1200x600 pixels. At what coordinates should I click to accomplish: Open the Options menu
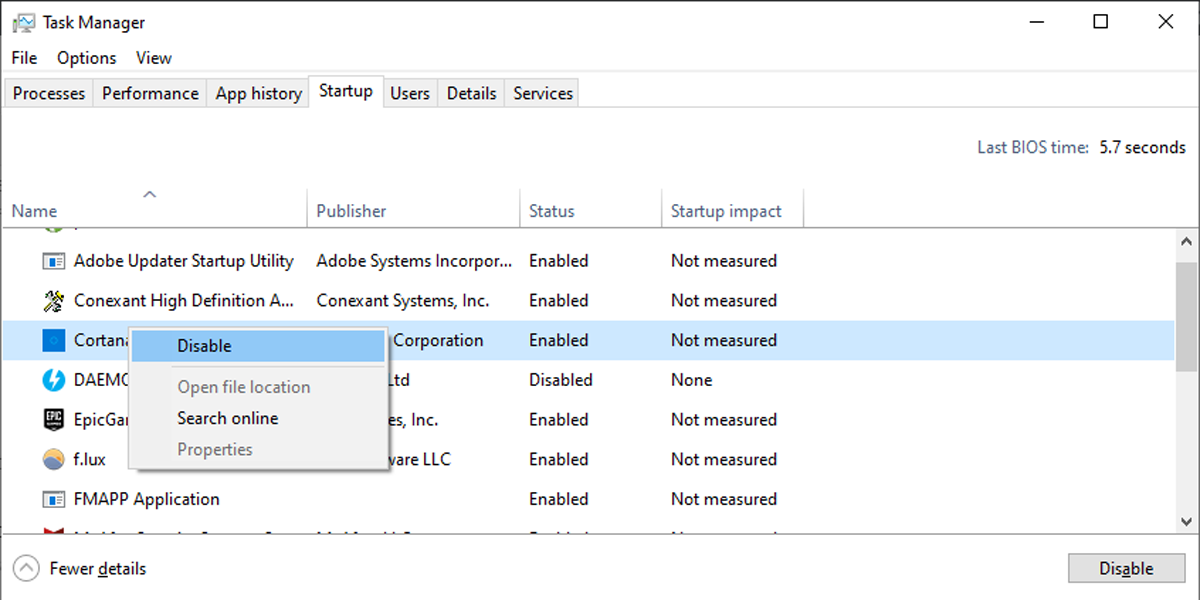click(x=86, y=58)
